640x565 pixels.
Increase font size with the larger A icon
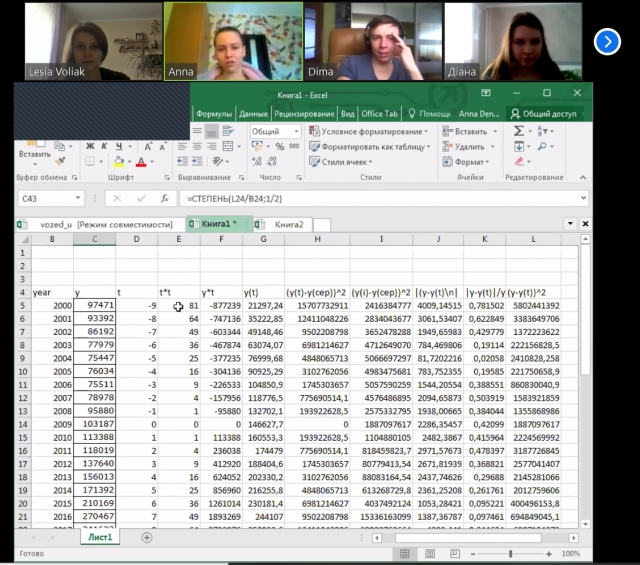[148, 147]
